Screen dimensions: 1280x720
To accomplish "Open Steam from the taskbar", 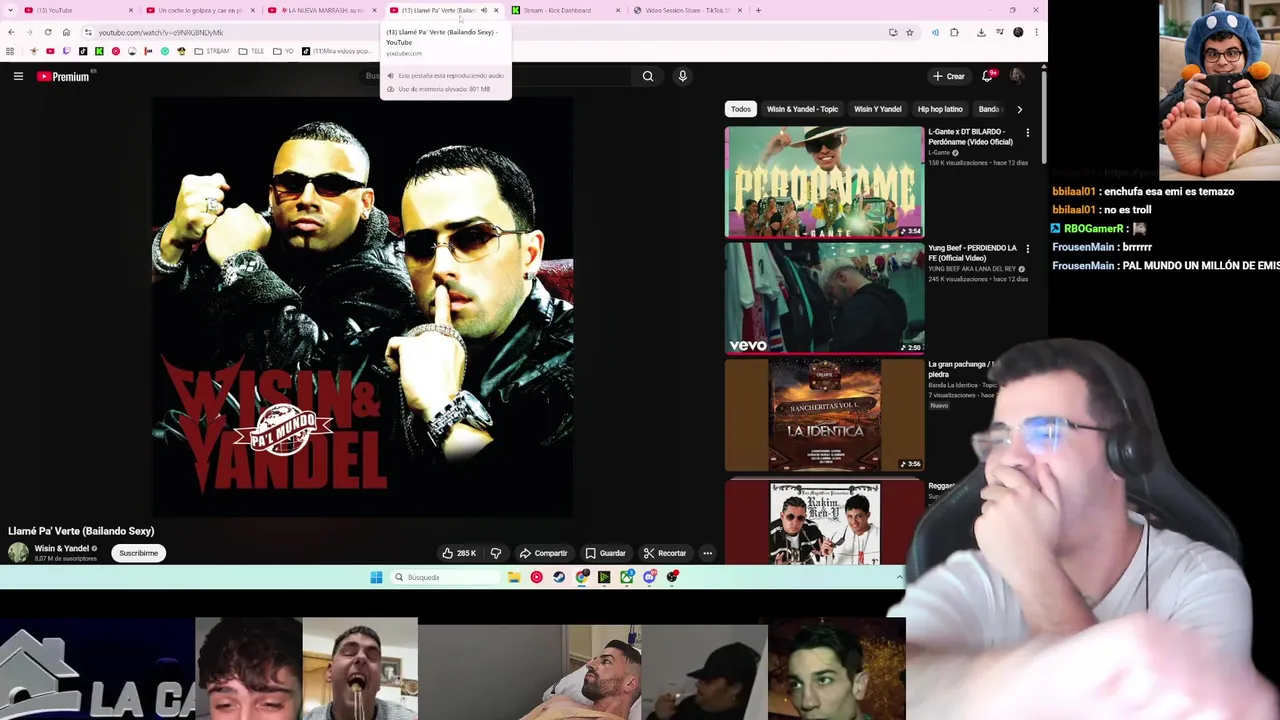I will pyautogui.click(x=559, y=577).
